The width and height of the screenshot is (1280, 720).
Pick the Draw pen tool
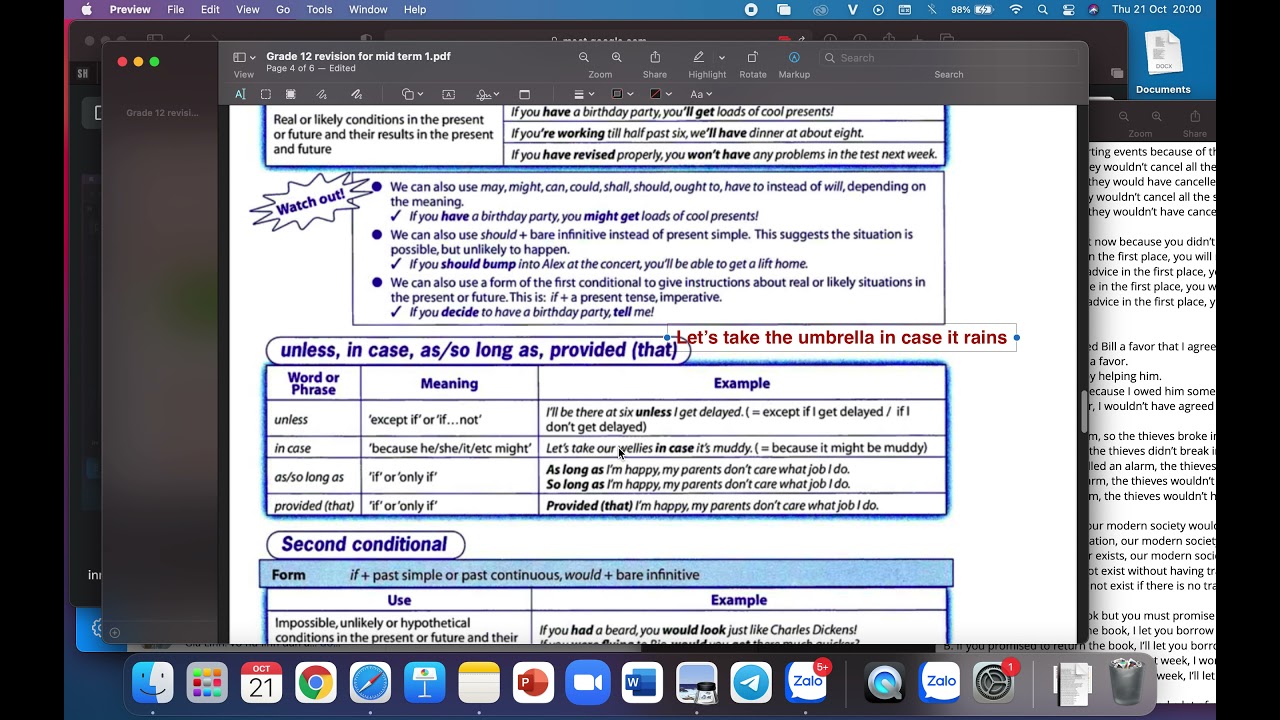[x=356, y=94]
